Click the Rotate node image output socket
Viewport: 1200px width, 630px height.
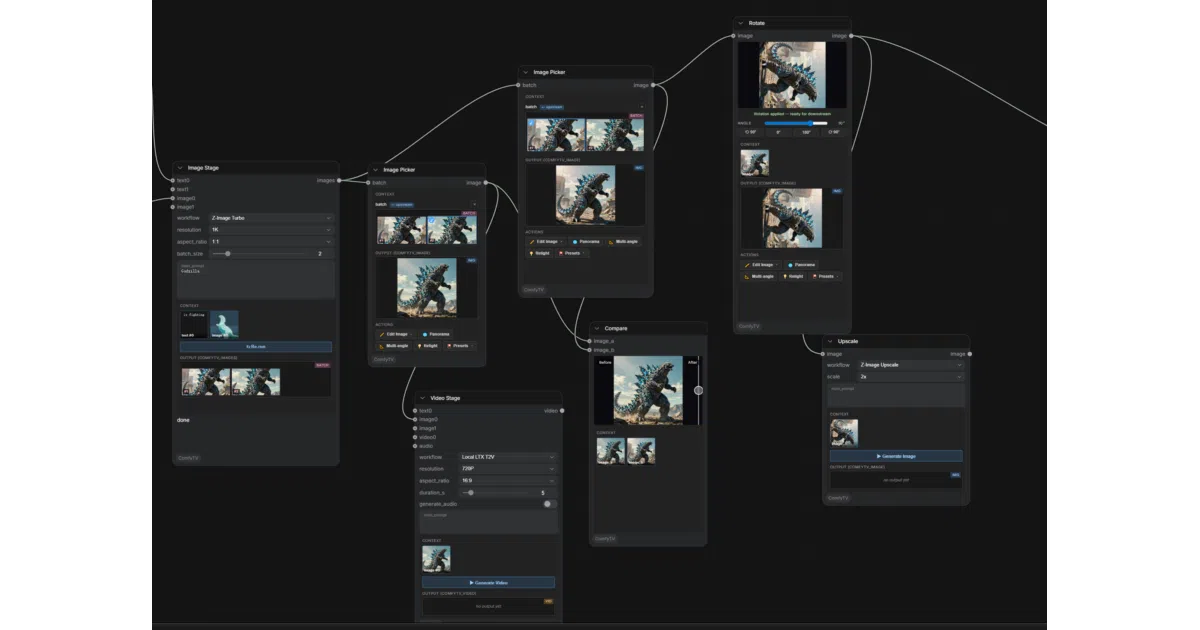click(850, 36)
